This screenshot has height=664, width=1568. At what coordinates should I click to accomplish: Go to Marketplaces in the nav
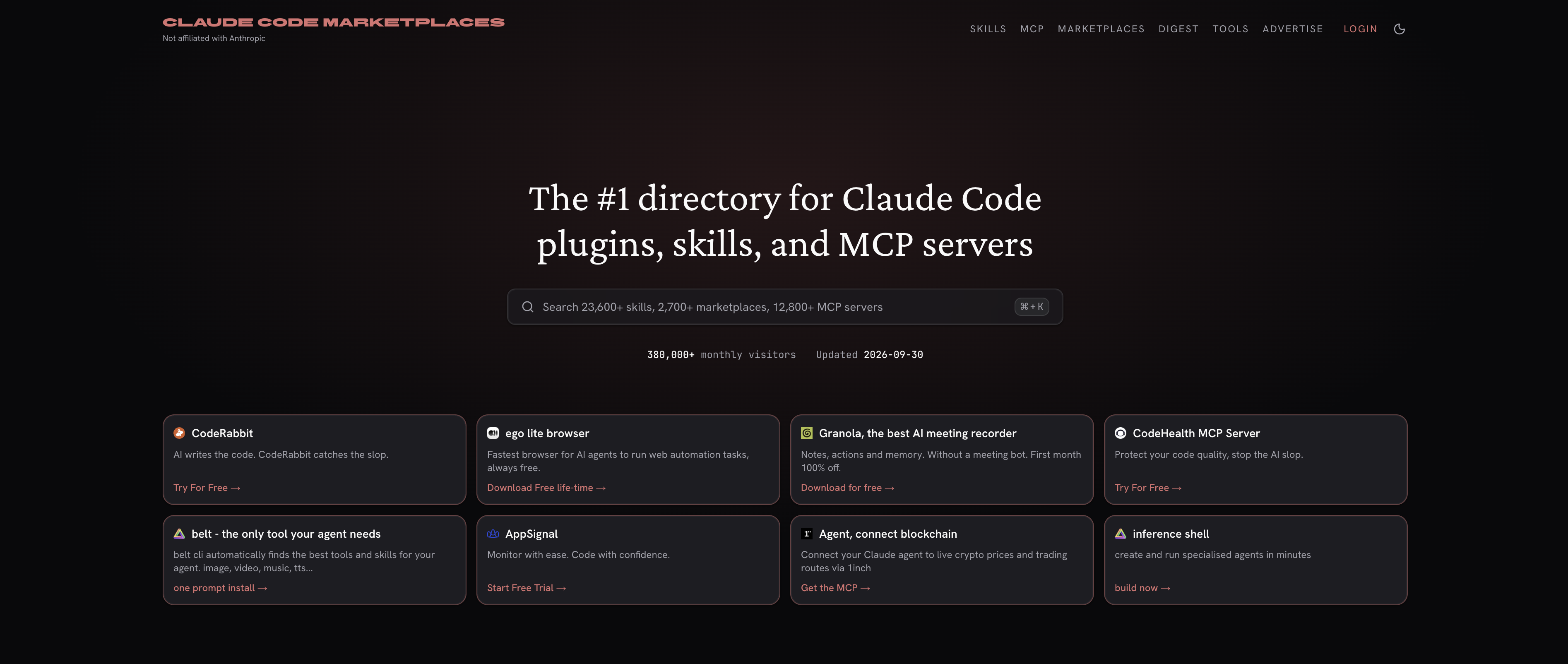tap(1101, 29)
